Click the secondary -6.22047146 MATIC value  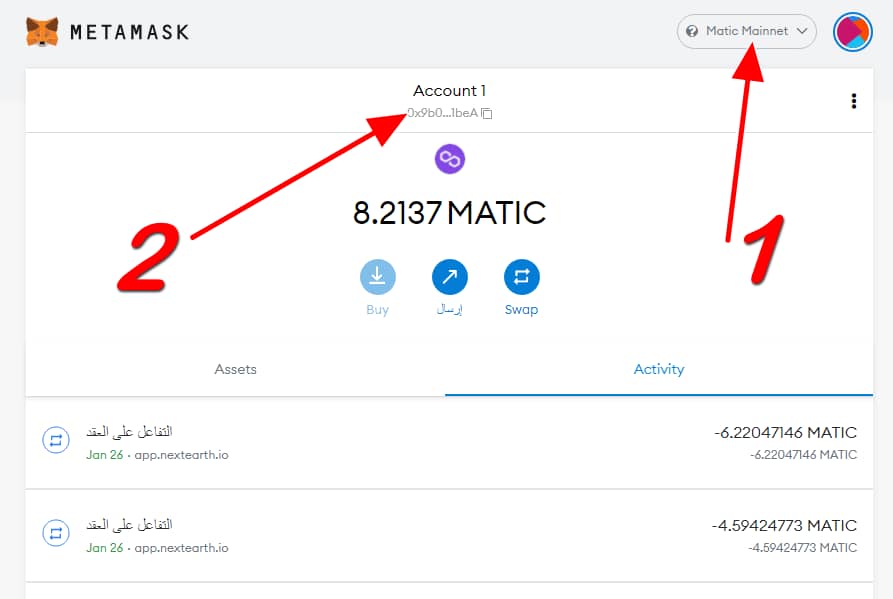[803, 455]
